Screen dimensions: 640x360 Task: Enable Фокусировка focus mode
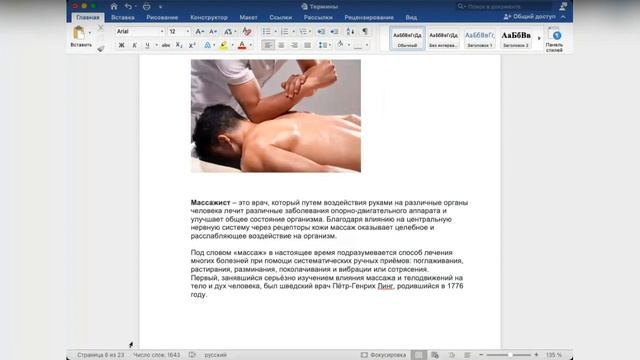point(383,355)
